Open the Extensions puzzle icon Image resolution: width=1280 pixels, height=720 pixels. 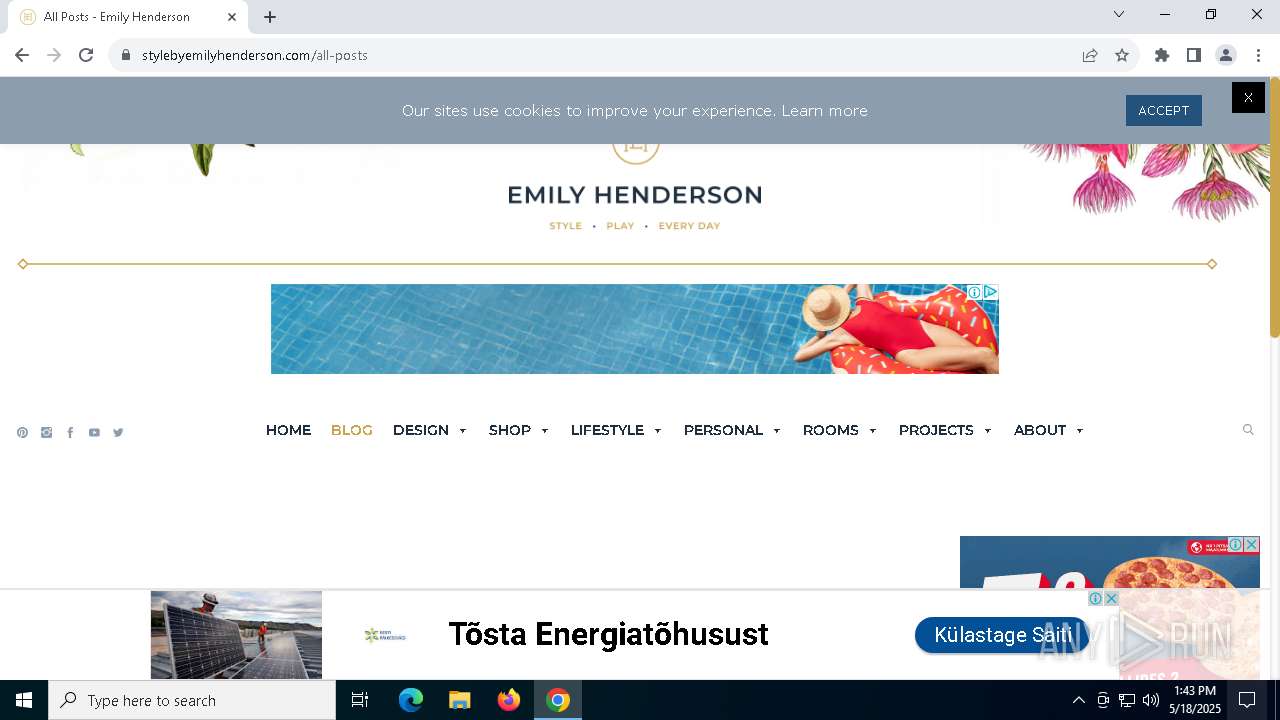click(x=1162, y=55)
